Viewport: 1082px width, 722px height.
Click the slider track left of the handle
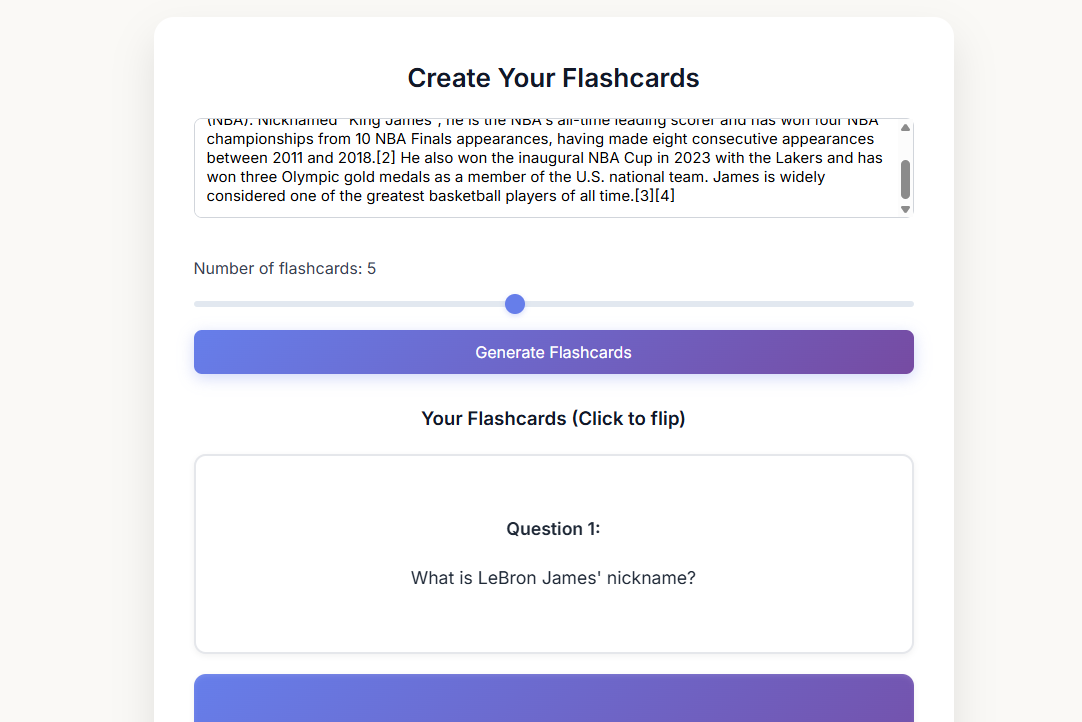pos(350,304)
